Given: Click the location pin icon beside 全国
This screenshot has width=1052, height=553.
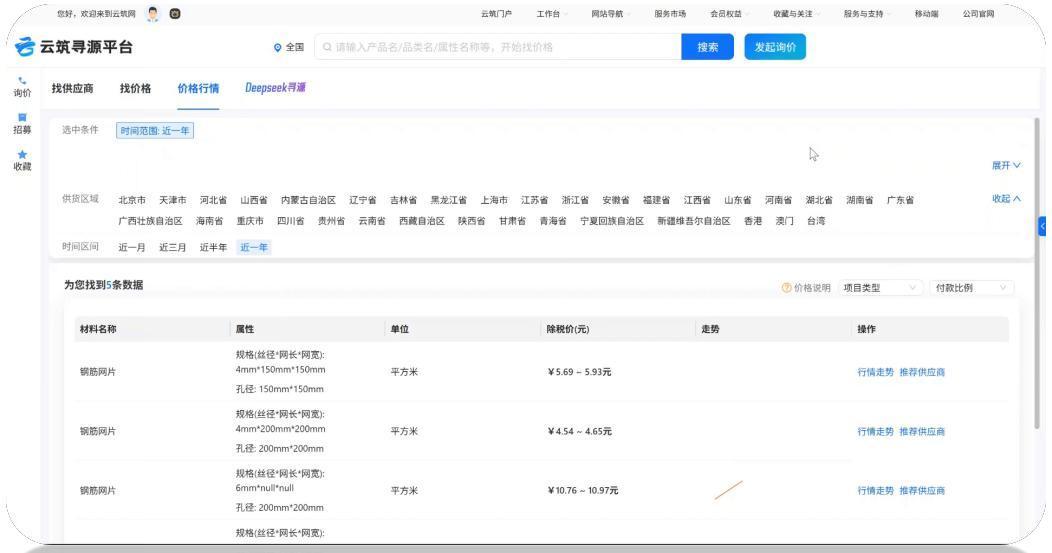Looking at the screenshot, I should (x=278, y=47).
